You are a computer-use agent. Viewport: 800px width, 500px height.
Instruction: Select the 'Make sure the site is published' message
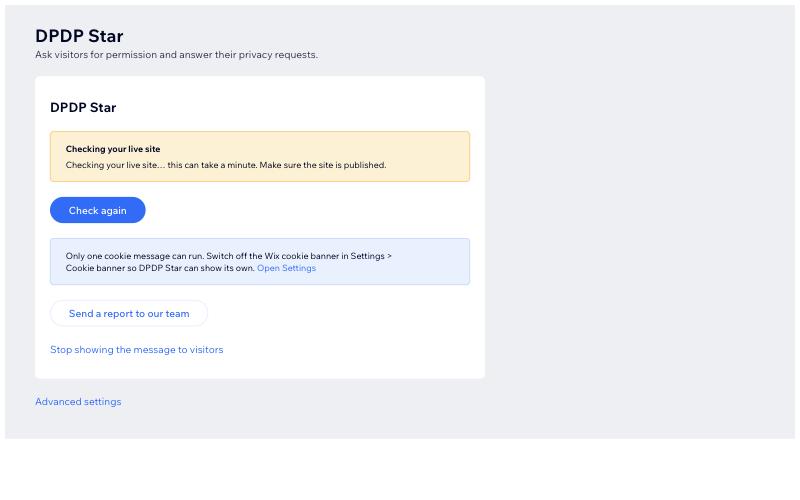tap(323, 165)
